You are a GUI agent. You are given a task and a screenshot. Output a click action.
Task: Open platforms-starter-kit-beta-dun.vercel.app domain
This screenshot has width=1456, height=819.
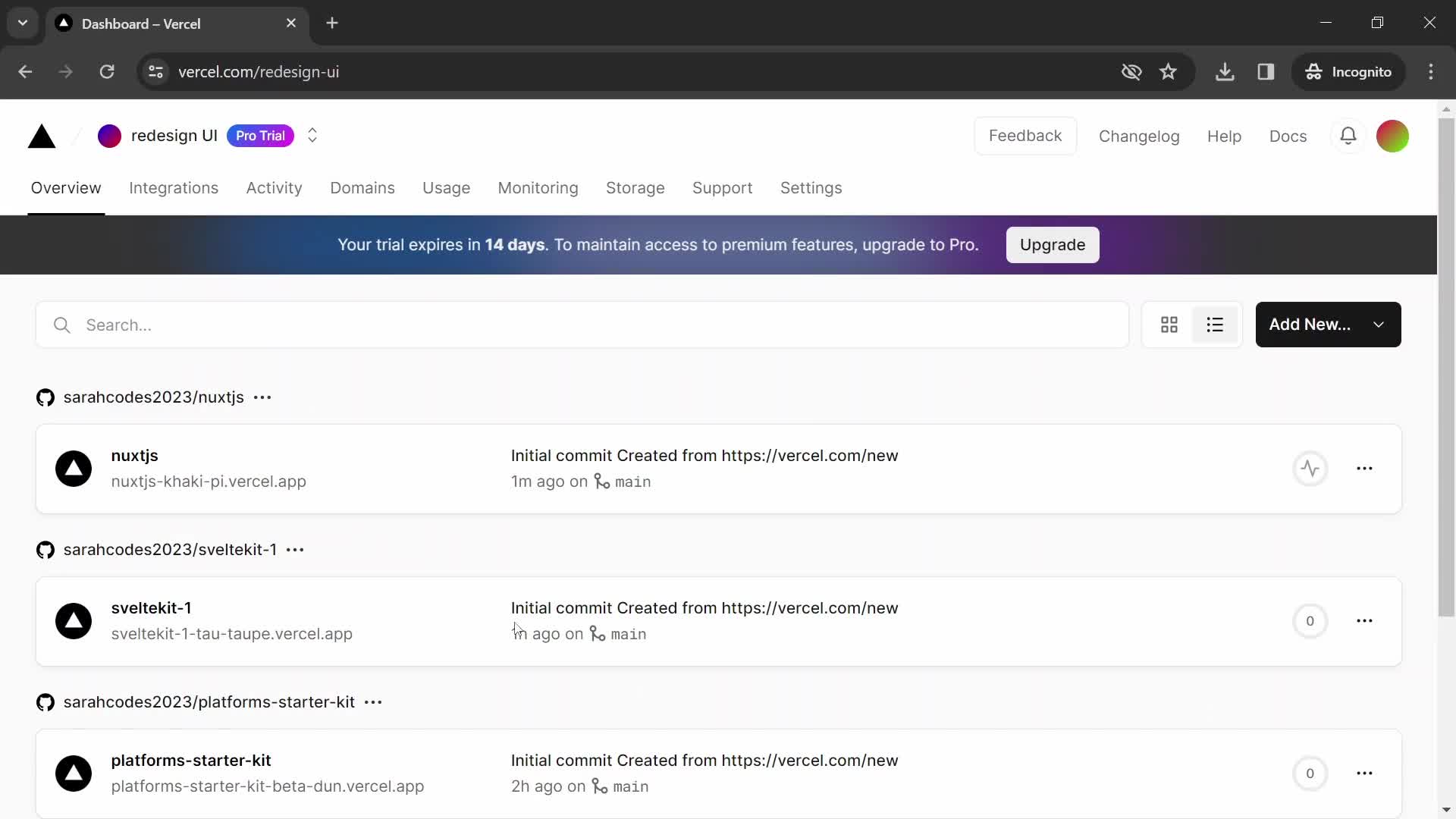click(267, 786)
